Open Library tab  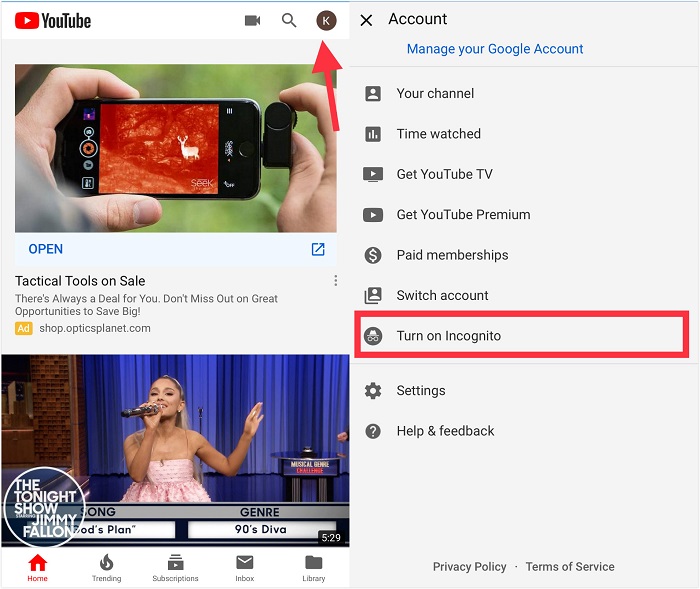point(314,568)
